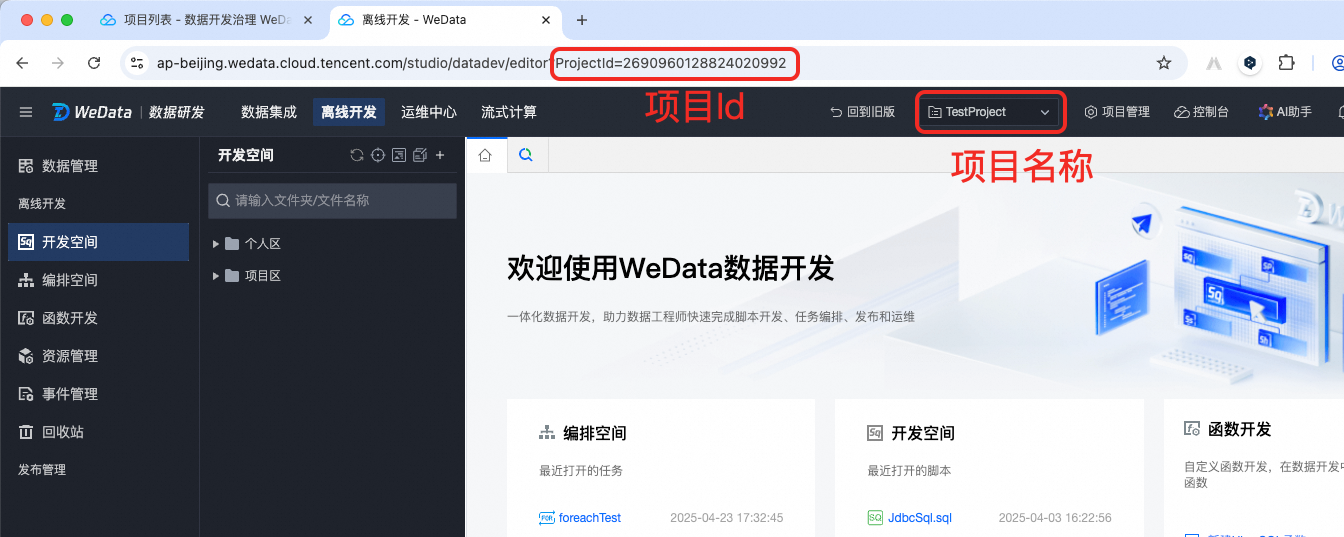The height and width of the screenshot is (537, 1344).
Task: Click the WeData logo
Action: pos(92,112)
